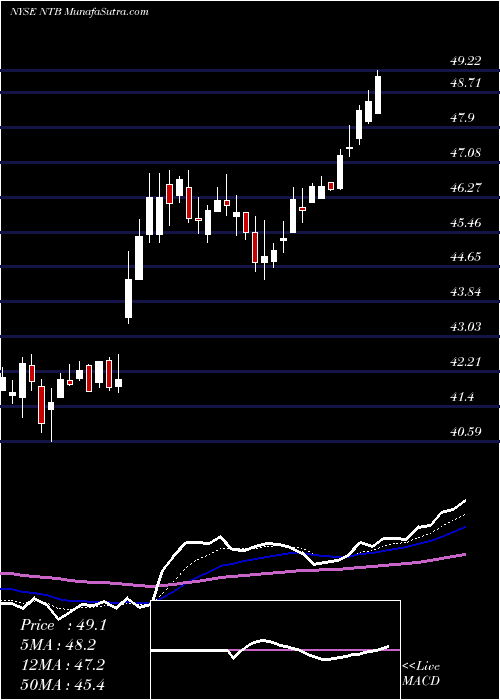Click the 44.65 price axis label

coord(466,257)
